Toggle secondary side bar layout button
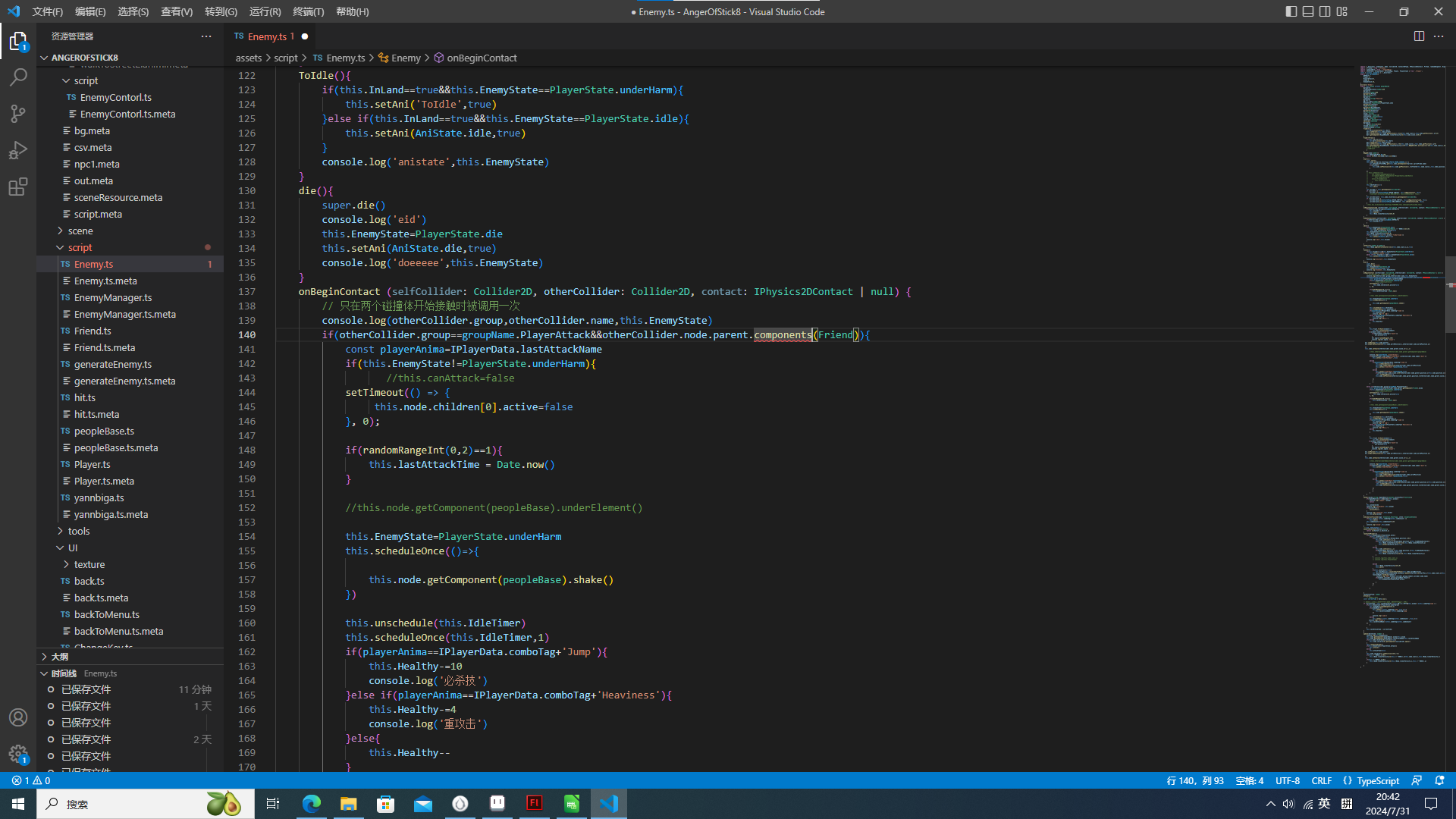The height and width of the screenshot is (819, 1456). [1325, 11]
